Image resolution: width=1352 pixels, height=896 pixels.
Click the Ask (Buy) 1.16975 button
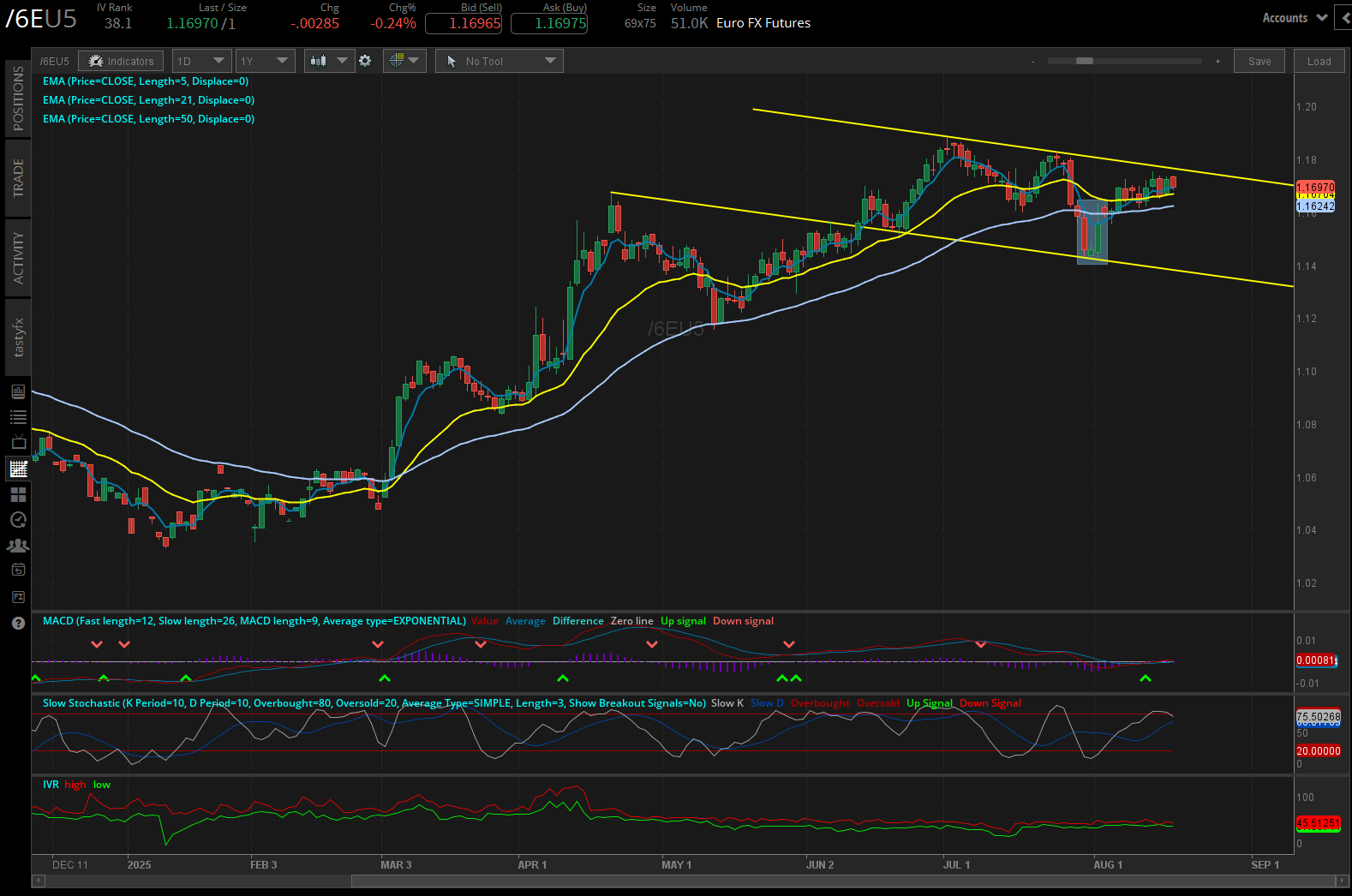(x=549, y=24)
